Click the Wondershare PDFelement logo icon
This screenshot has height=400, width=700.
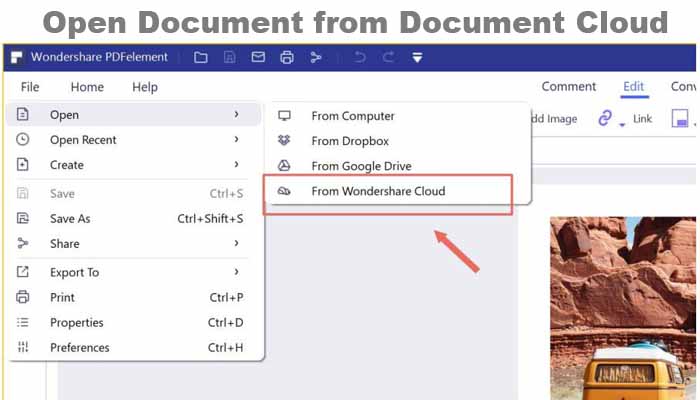click(17, 57)
